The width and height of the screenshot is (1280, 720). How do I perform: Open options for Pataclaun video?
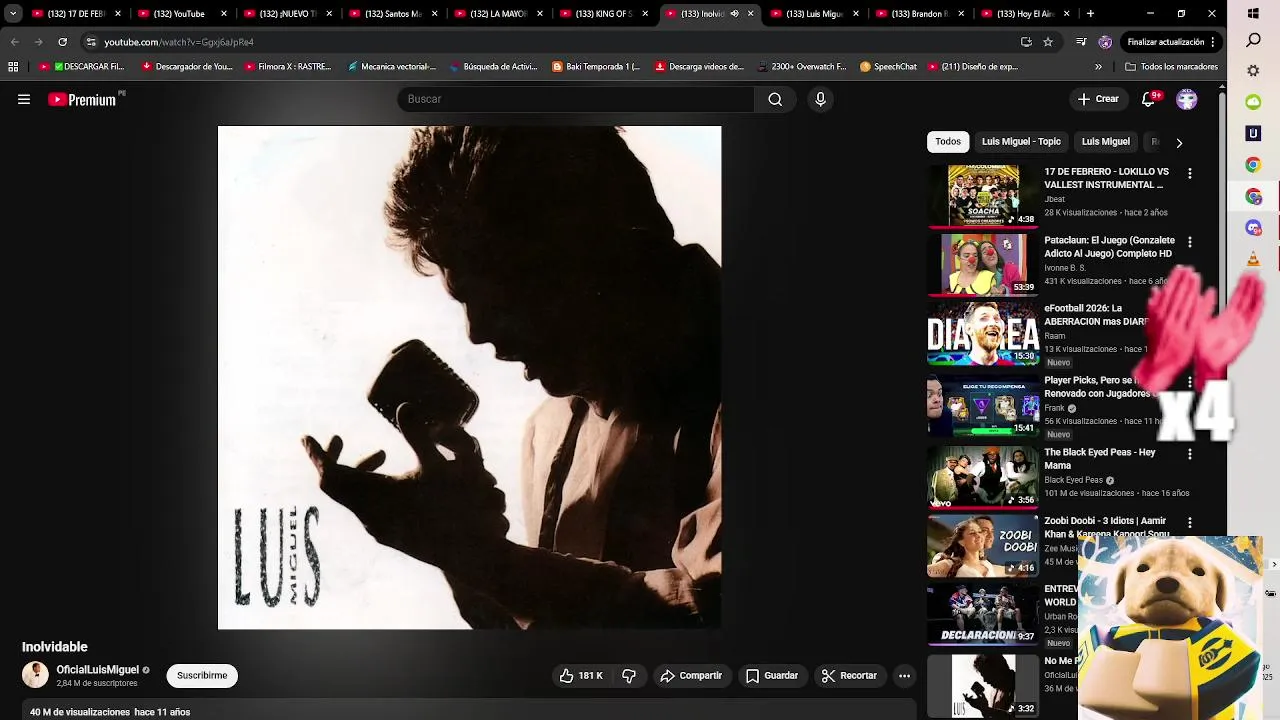[x=1190, y=242]
